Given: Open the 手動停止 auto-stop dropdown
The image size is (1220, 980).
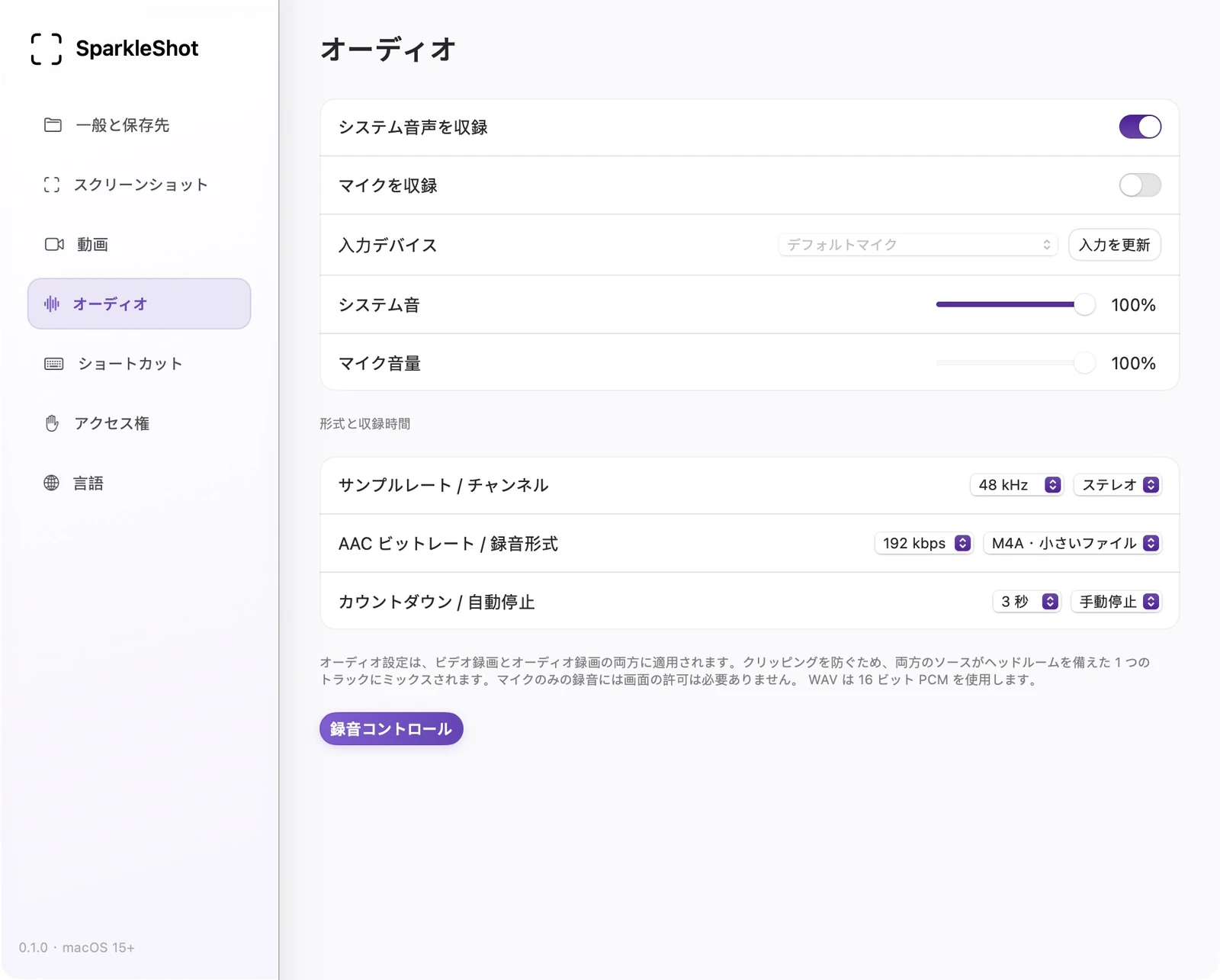Looking at the screenshot, I should click(x=1116, y=602).
